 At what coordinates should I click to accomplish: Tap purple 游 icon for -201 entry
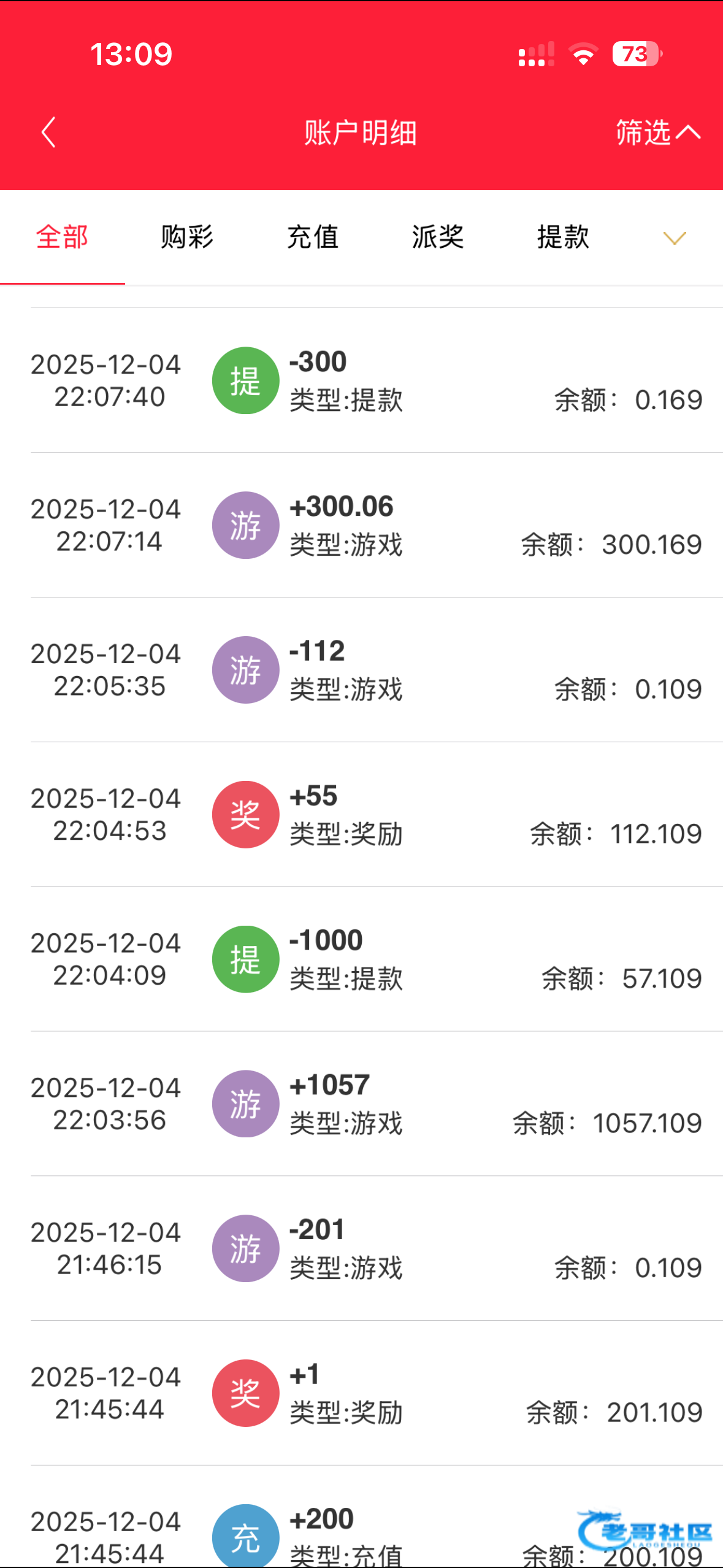pos(245,1248)
